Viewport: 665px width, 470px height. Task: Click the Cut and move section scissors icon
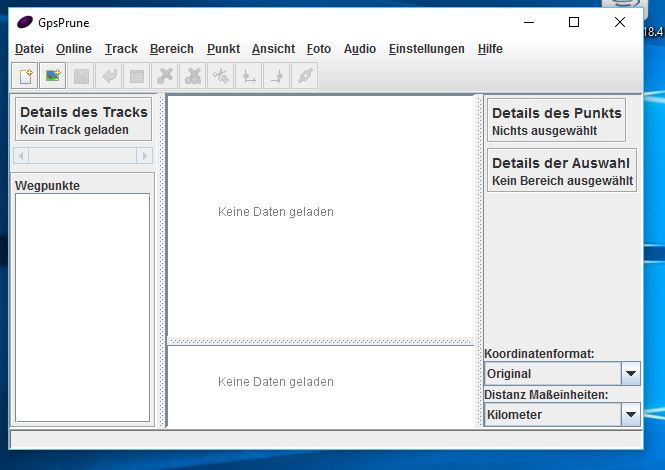221,76
